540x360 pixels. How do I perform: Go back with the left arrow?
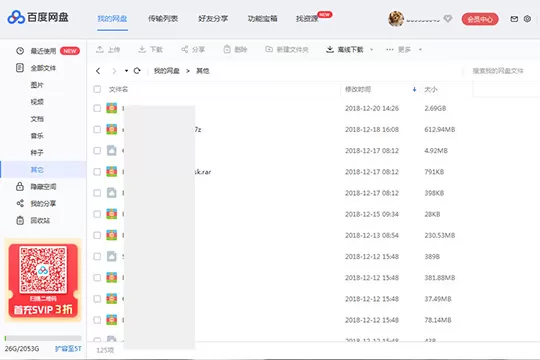click(x=98, y=71)
